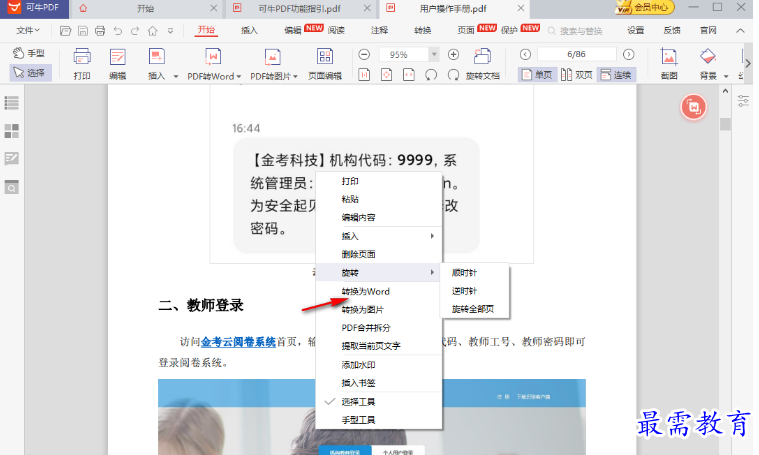Open the 页面 page ribbon tab
The height and width of the screenshot is (455, 759).
click(x=466, y=30)
